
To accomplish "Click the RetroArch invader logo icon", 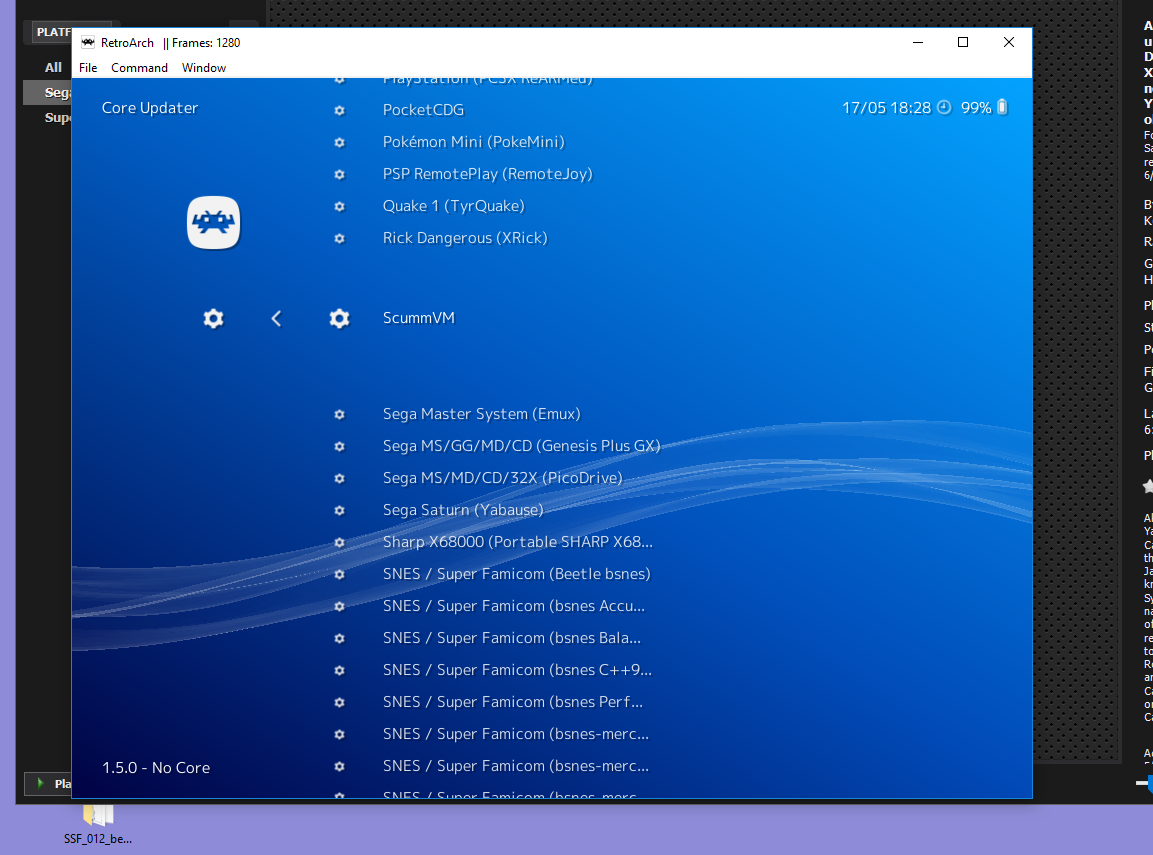I will [x=213, y=222].
